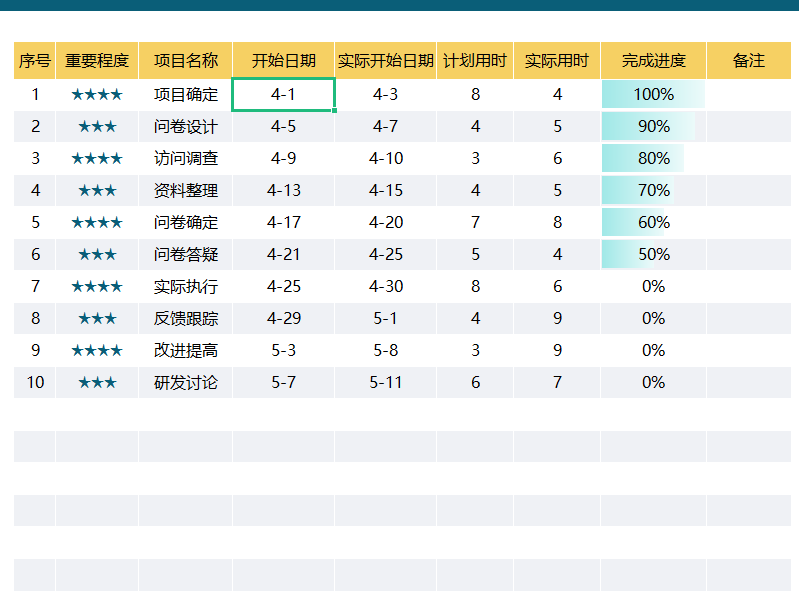Select the 开始日期 cell showing 4-1
Image resolution: width=799 pixels, height=608 pixels.
[x=283, y=94]
